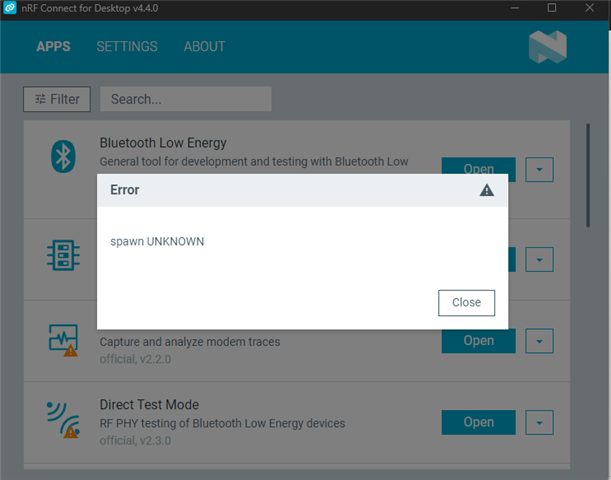Image resolution: width=611 pixels, height=480 pixels.
Task: Click the Search input field
Action: (x=186, y=99)
